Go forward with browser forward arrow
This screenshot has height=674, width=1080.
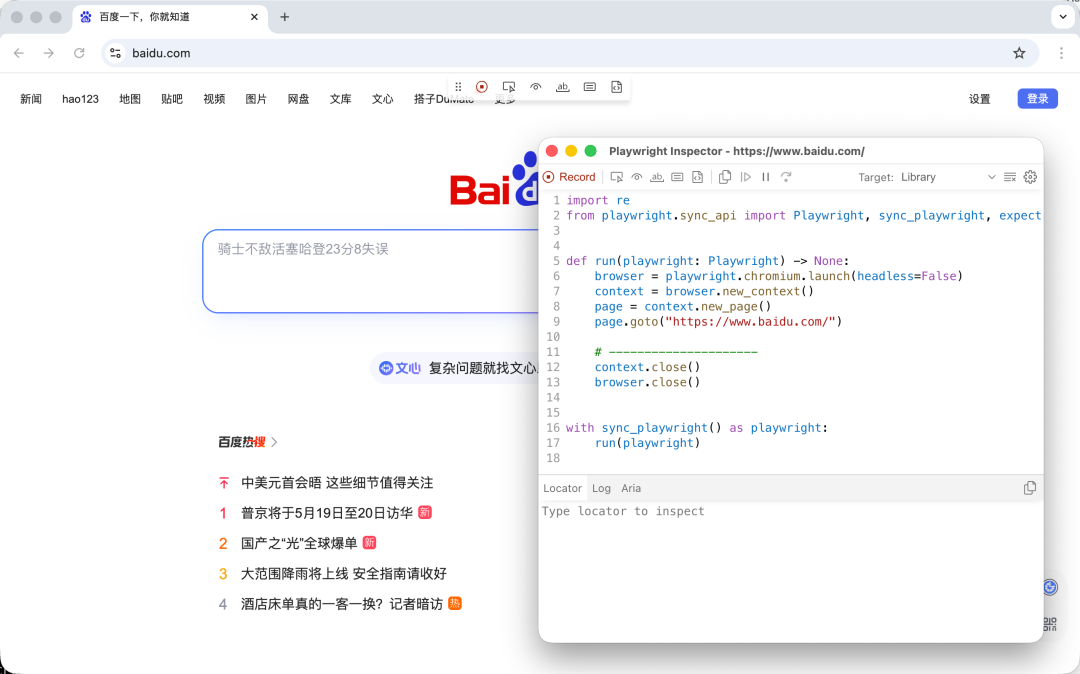pos(48,53)
